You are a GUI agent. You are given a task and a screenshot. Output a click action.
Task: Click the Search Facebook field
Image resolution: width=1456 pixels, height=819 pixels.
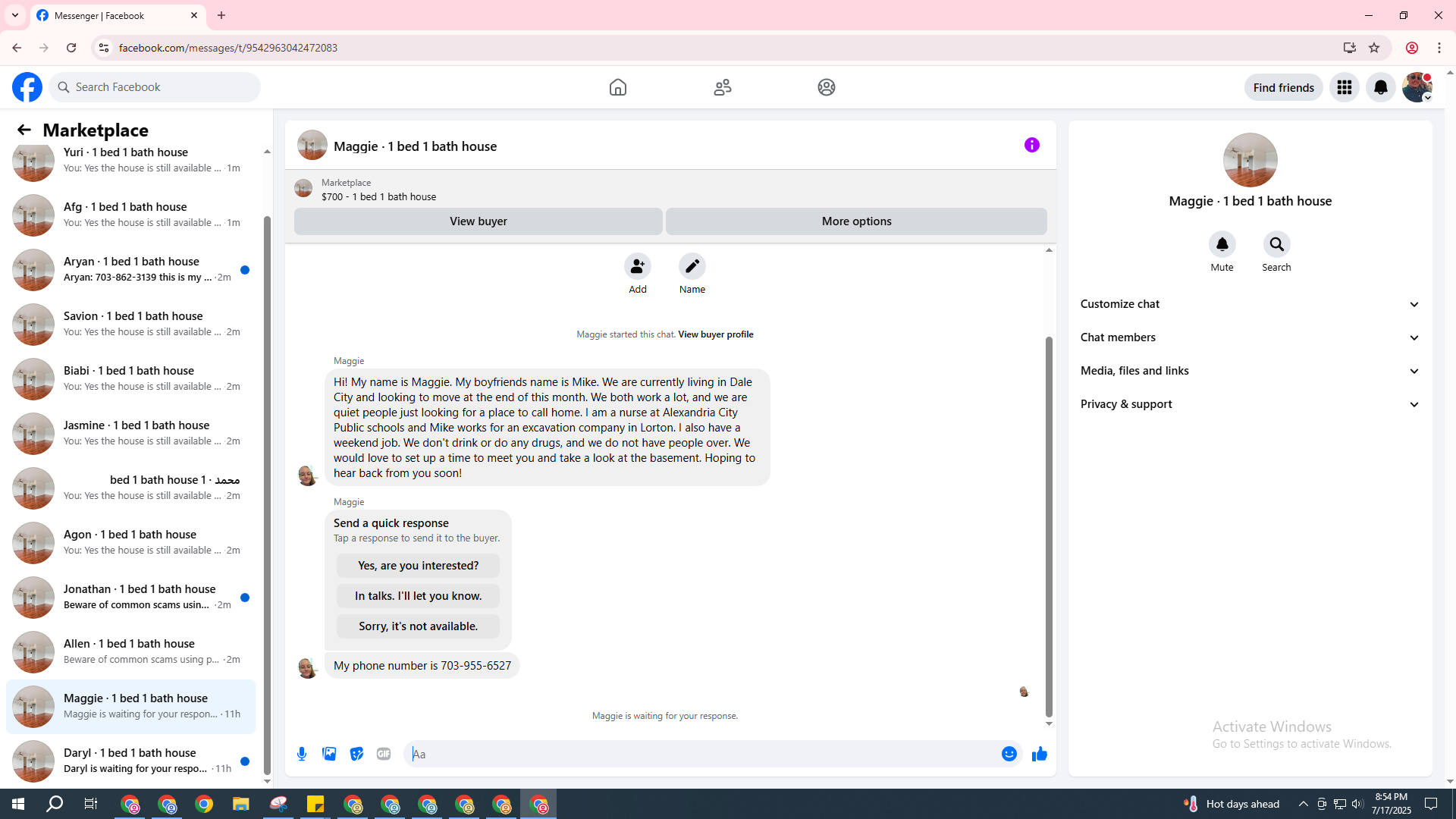click(155, 87)
